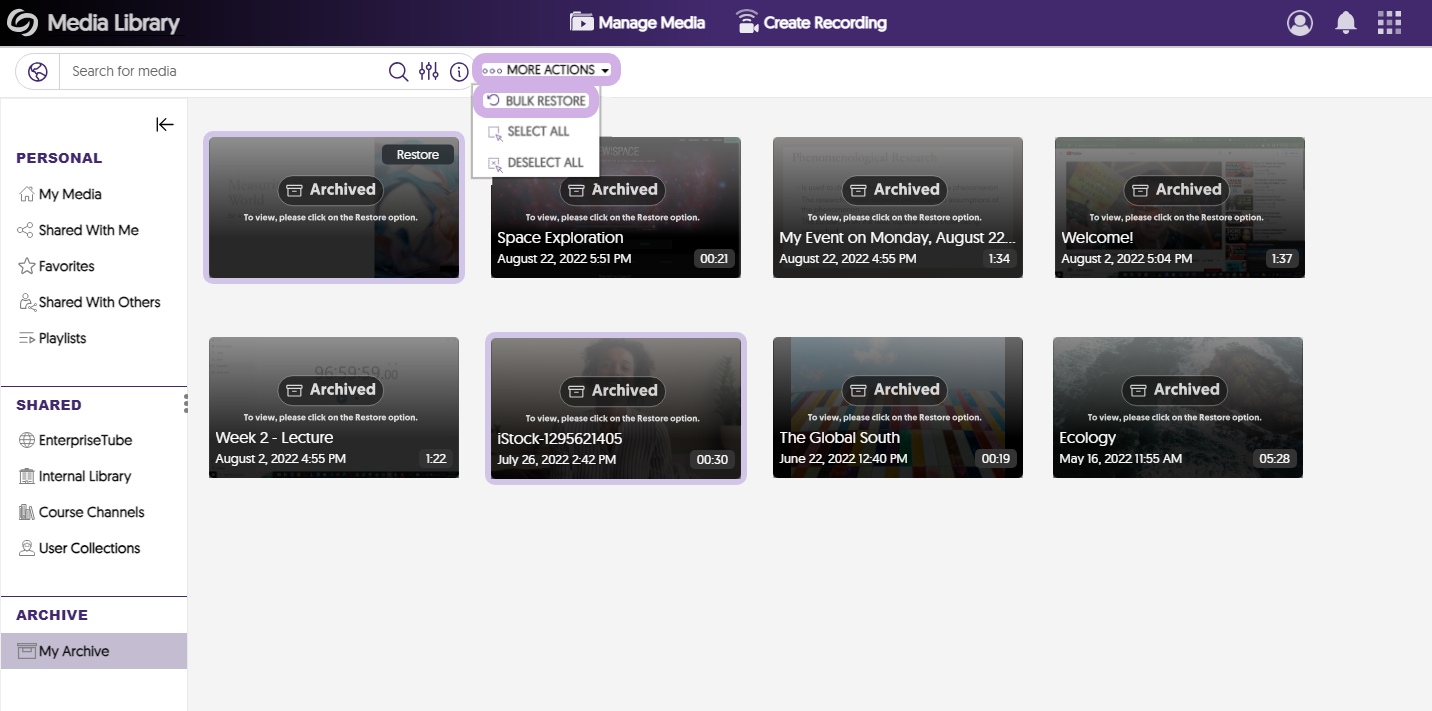1432x711 pixels.
Task: Choose Select All in the menu
Action: pyautogui.click(x=537, y=132)
